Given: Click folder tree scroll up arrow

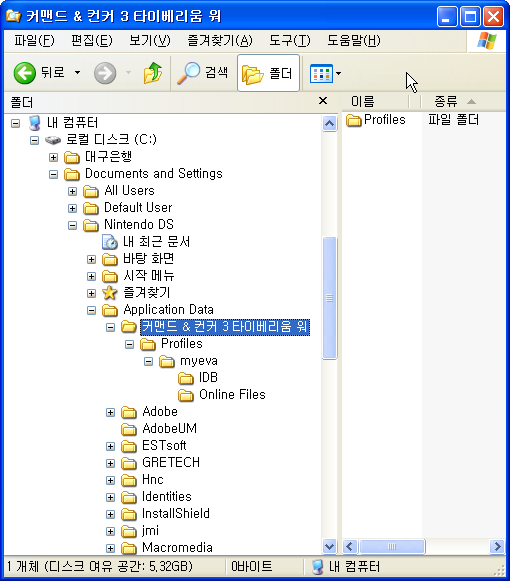Looking at the screenshot, I should click(329, 123).
